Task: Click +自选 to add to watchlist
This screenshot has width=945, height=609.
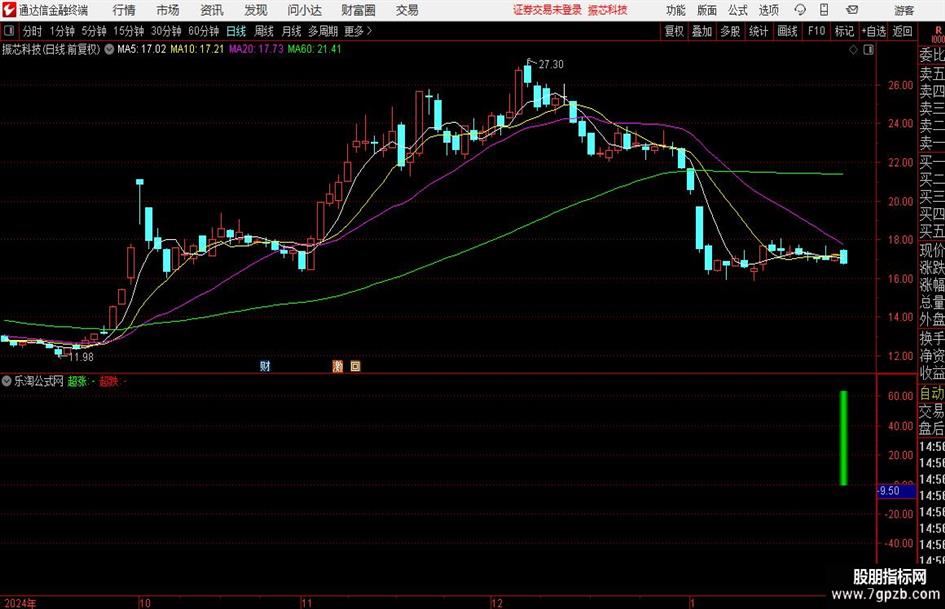Action: tap(874, 31)
